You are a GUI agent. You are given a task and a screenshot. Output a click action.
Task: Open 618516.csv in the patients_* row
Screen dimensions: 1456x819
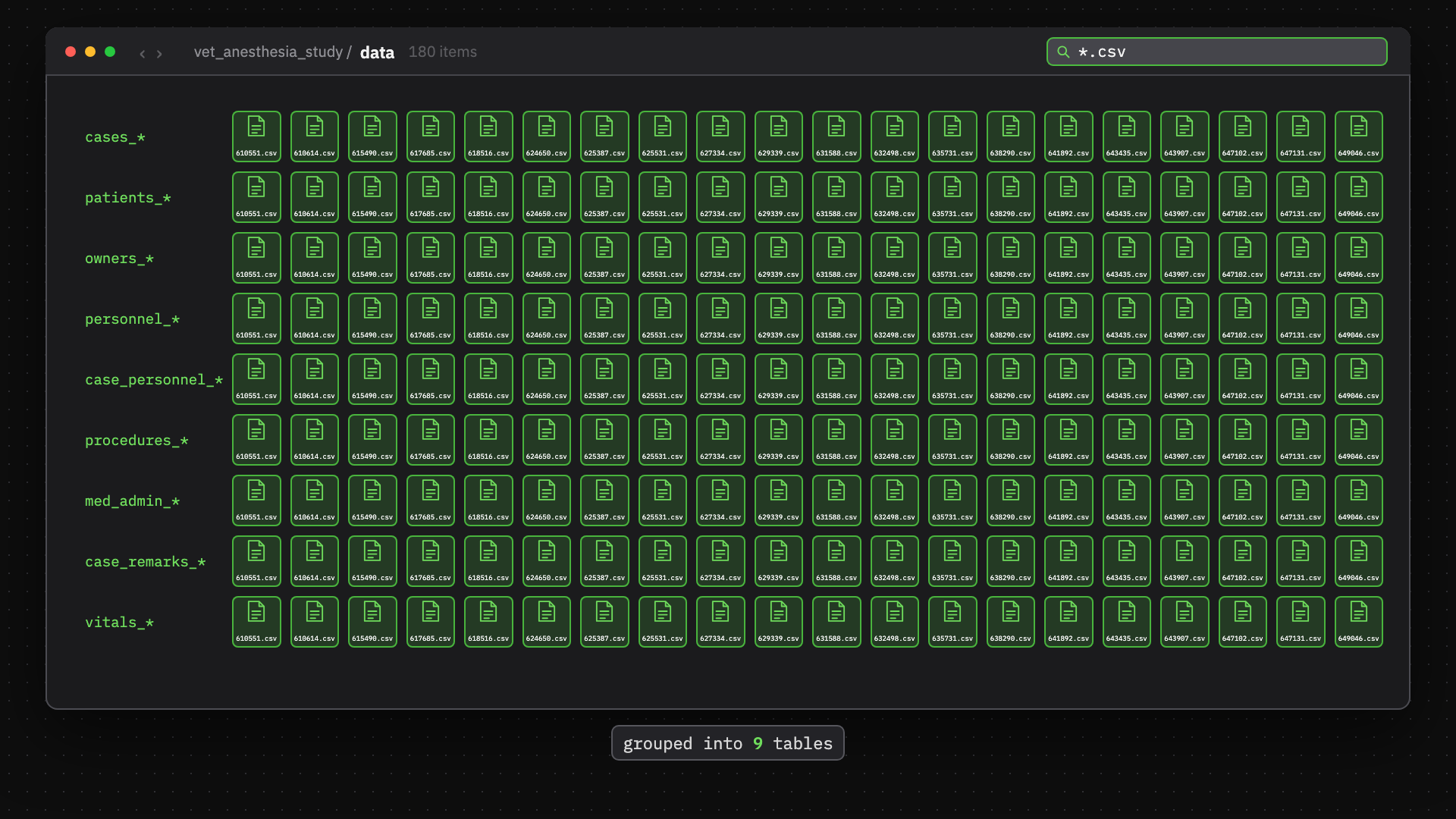click(x=488, y=197)
